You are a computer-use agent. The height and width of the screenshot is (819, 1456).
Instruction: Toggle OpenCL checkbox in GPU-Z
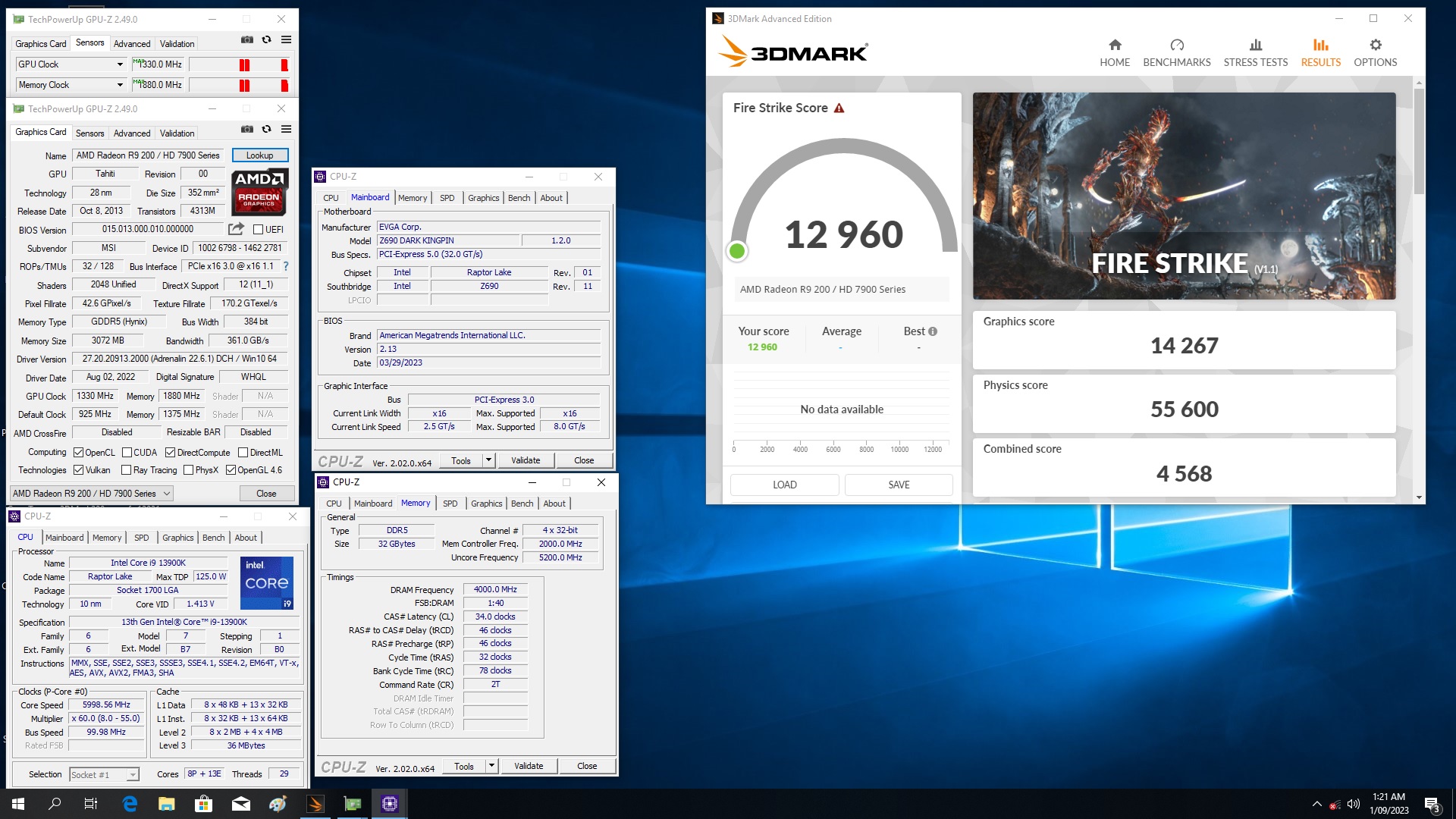point(78,453)
